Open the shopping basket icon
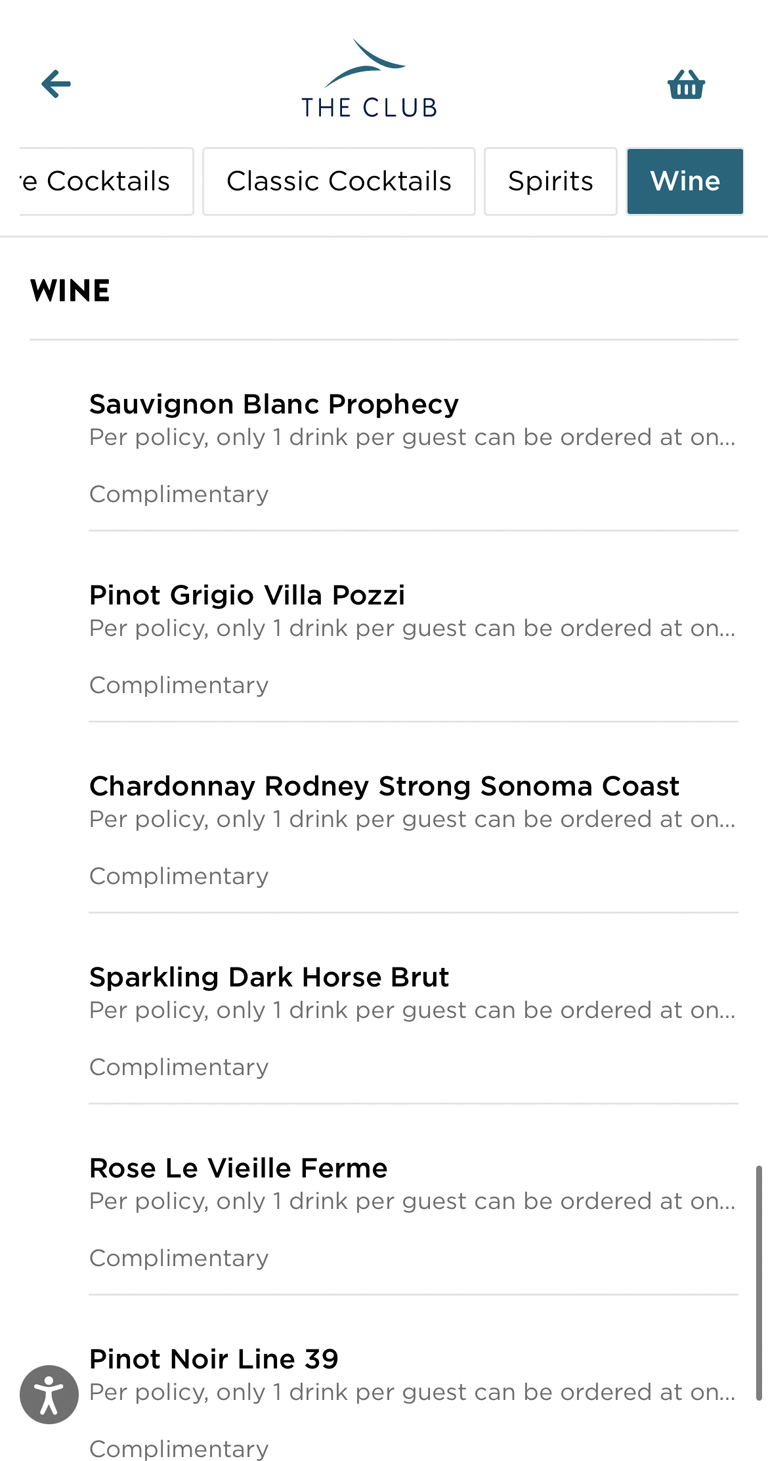768x1461 pixels. coord(686,85)
